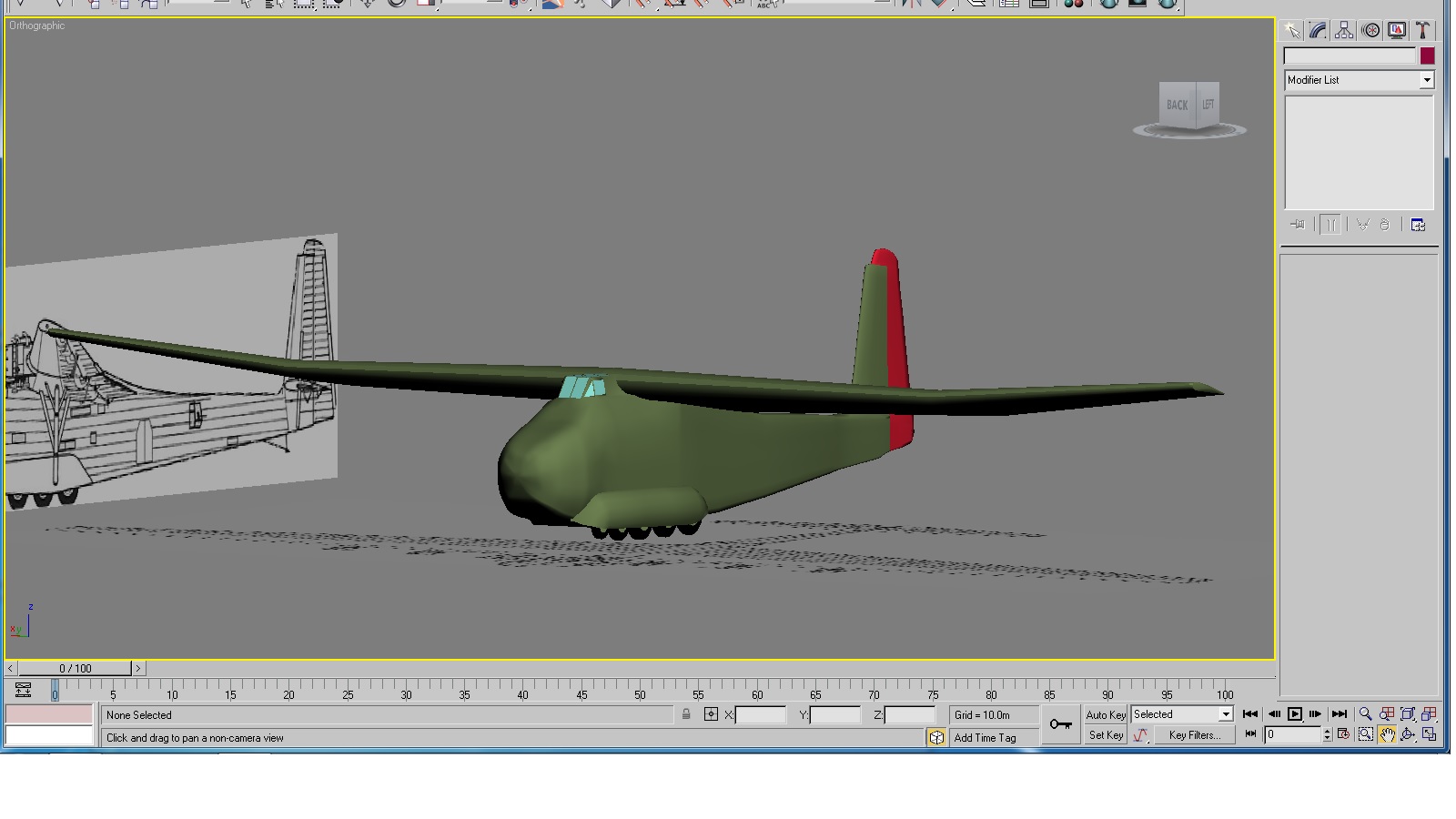Play the animation
Screen dimensions: 1456x819
(1295, 714)
